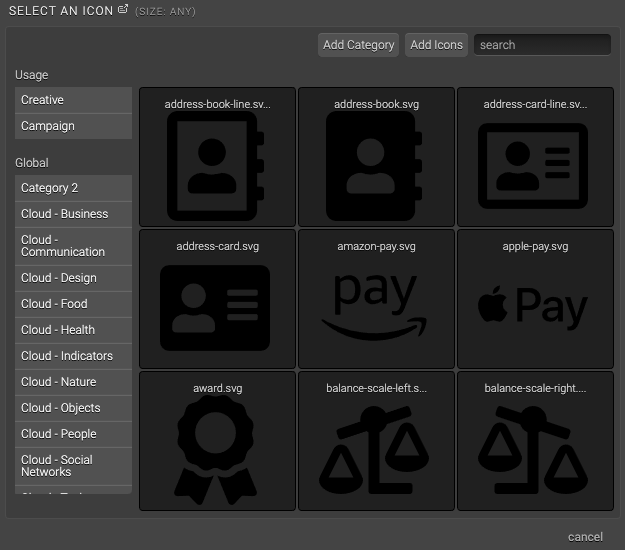The width and height of the screenshot is (625, 550).
Task: Click the address-book.svg file name label
Action: 376,104
